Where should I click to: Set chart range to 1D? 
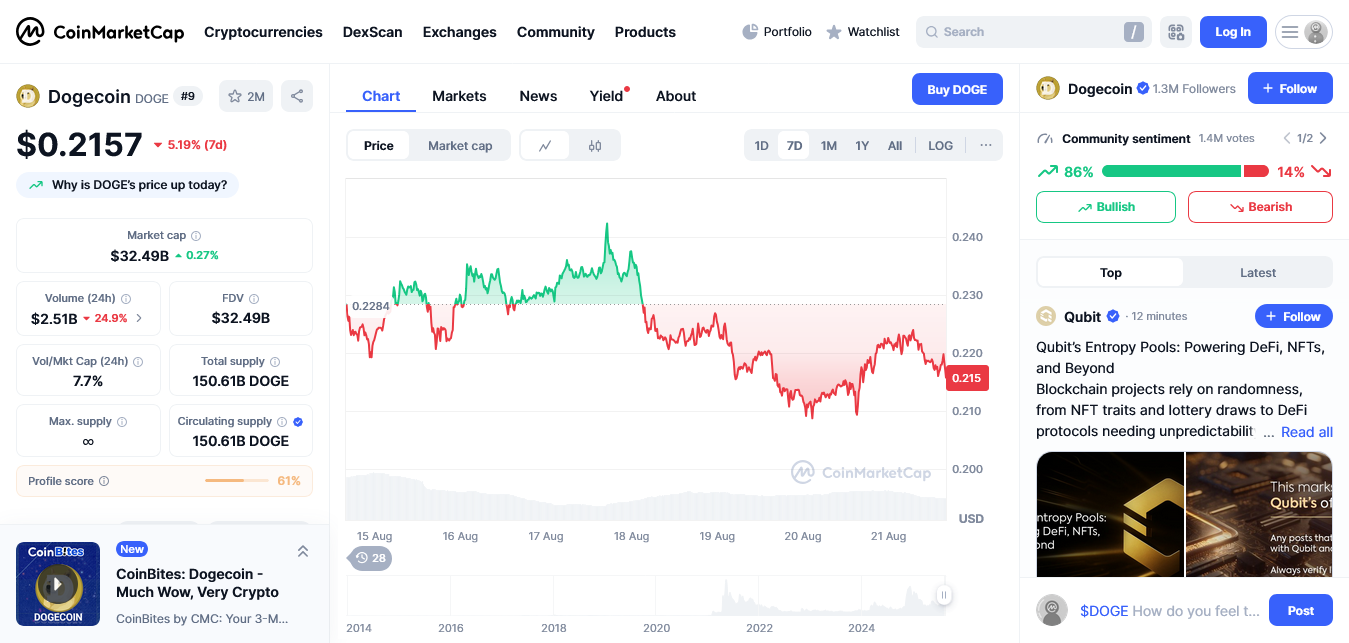762,146
